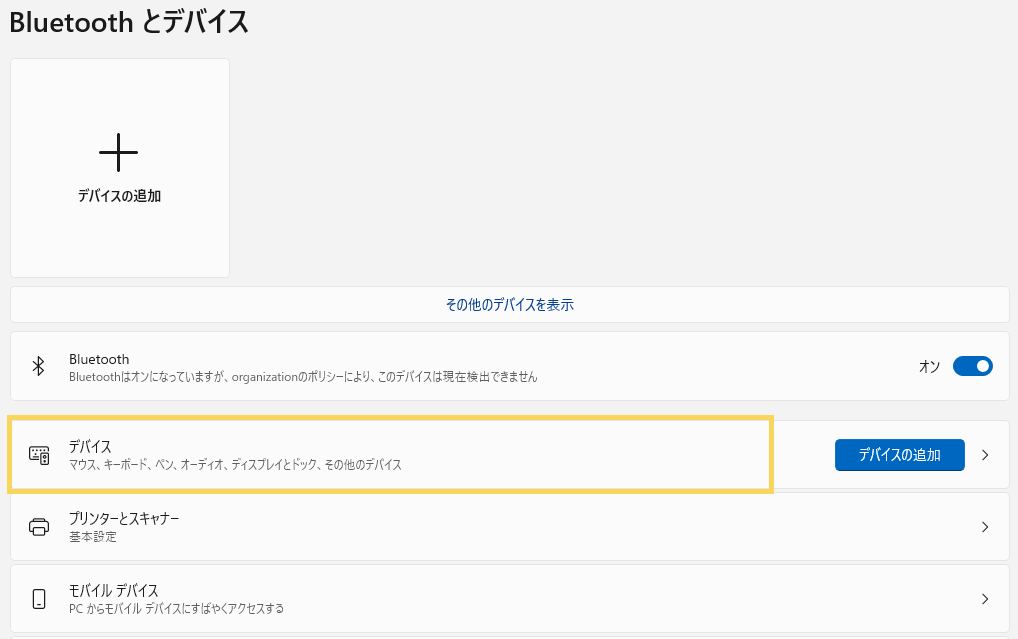Click the Bluetooth symbol icon
The image size is (1018, 639).
pos(39,366)
